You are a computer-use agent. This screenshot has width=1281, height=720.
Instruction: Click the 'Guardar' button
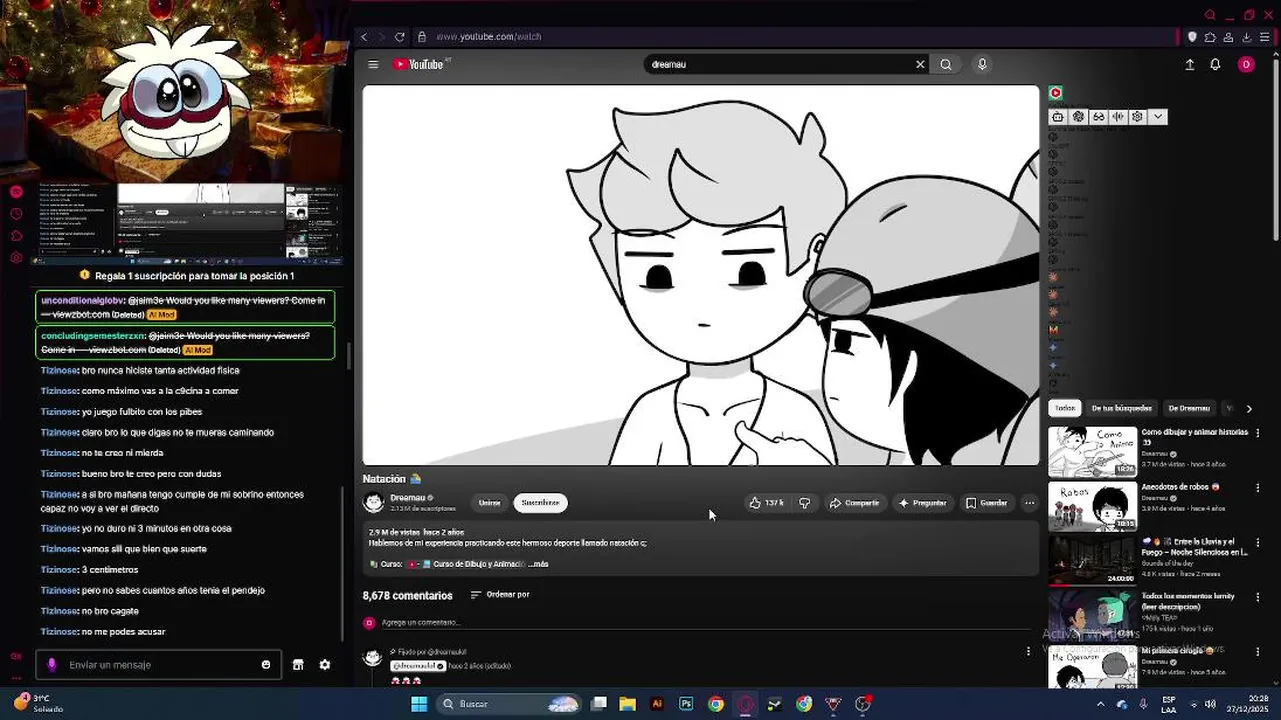(x=986, y=503)
